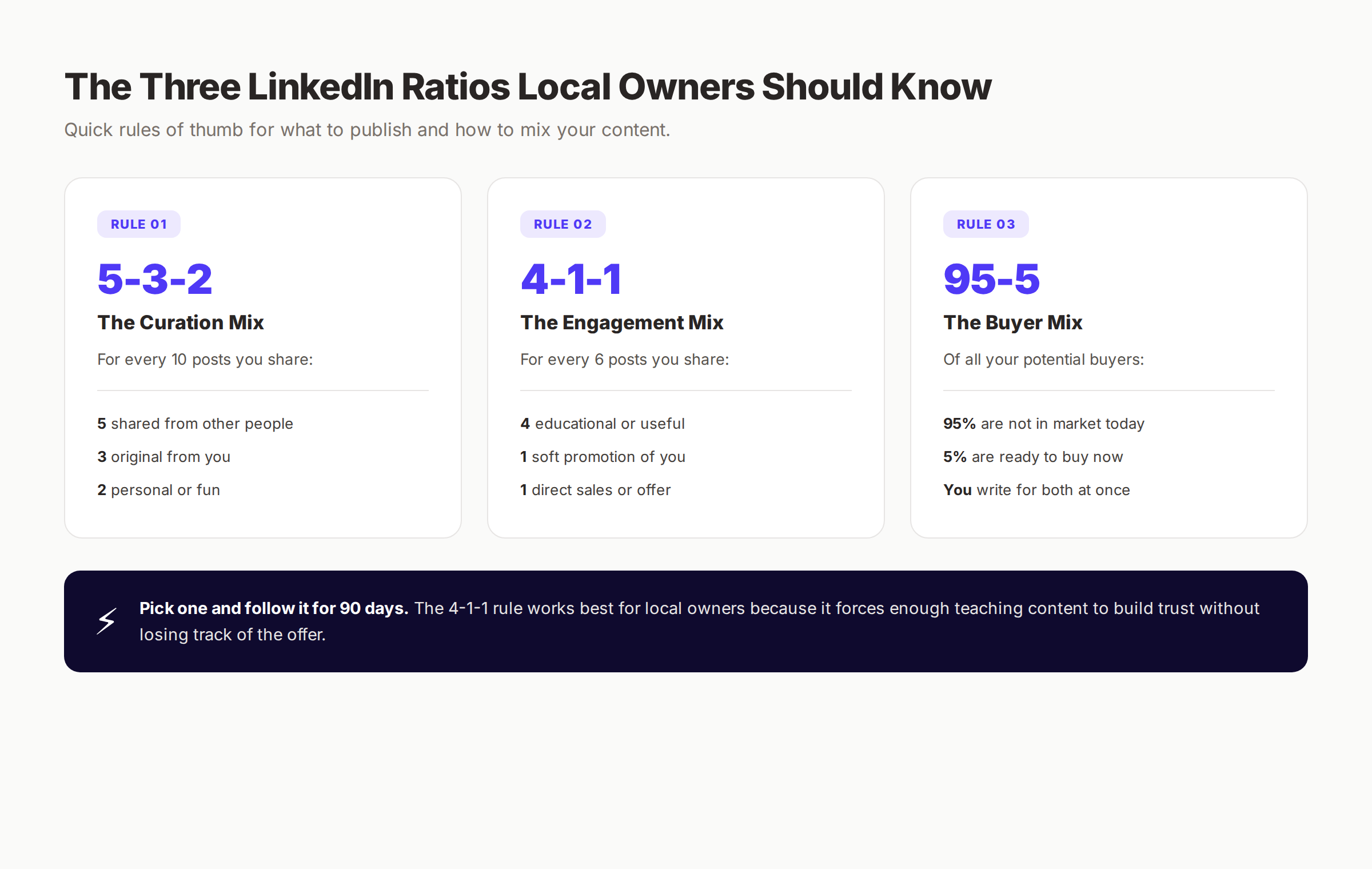Click 'For every 6 posts you share:' text
The width and height of the screenshot is (1372, 869).
pos(625,360)
